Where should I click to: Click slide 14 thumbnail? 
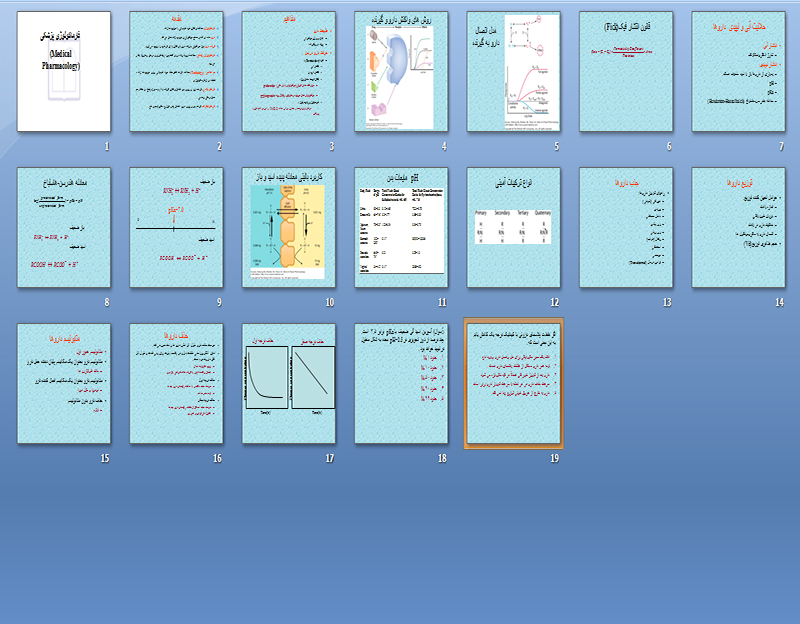tap(738, 228)
